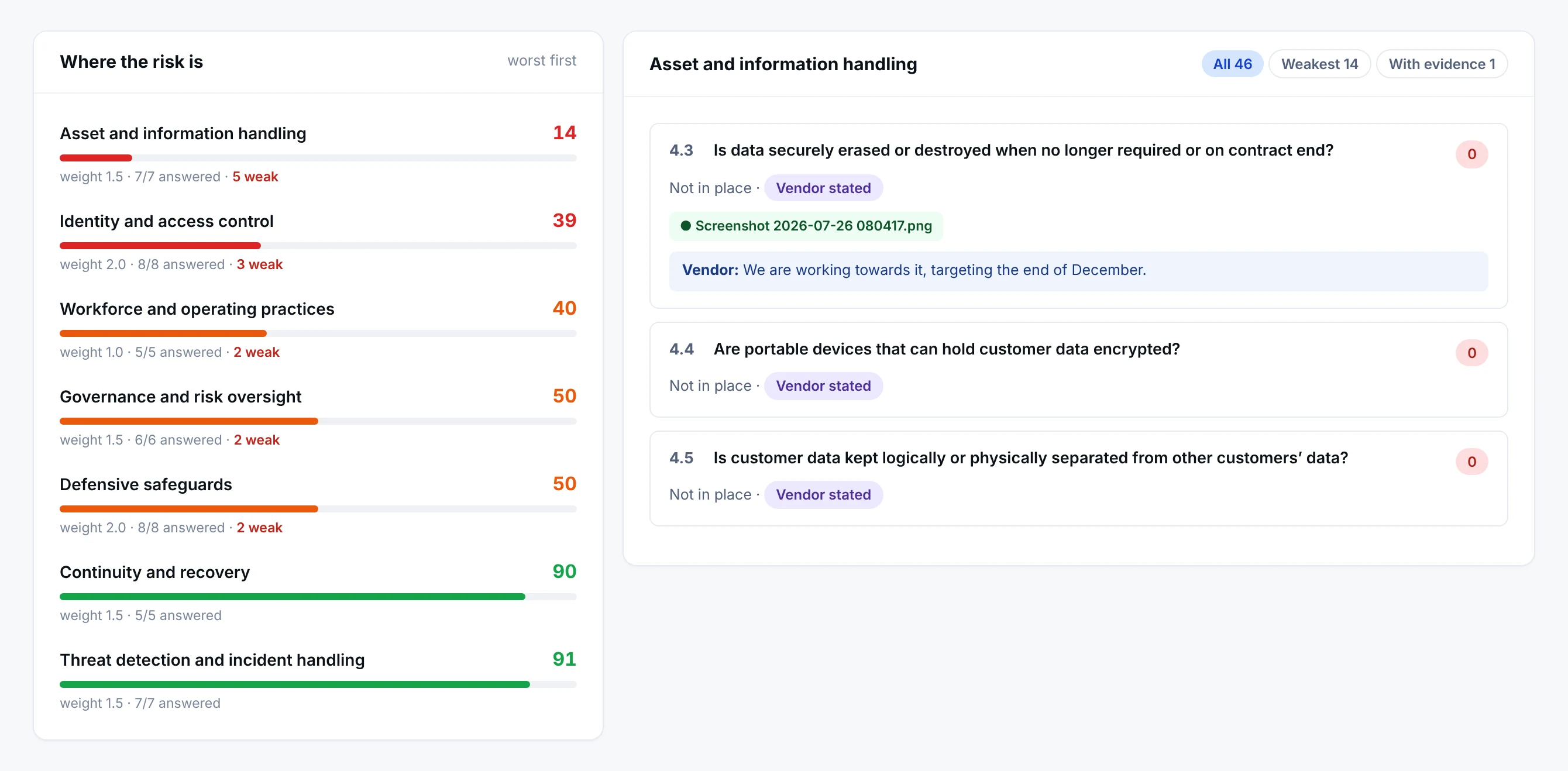1568x771 pixels.
Task: Open Identity and access control category
Action: tap(318, 241)
